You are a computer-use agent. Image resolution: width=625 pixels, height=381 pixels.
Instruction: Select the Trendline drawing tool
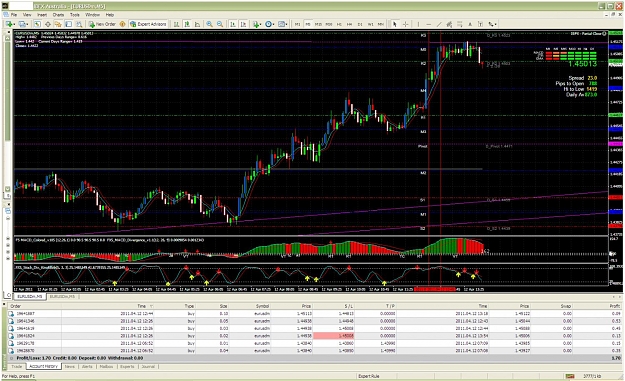click(x=439, y=24)
